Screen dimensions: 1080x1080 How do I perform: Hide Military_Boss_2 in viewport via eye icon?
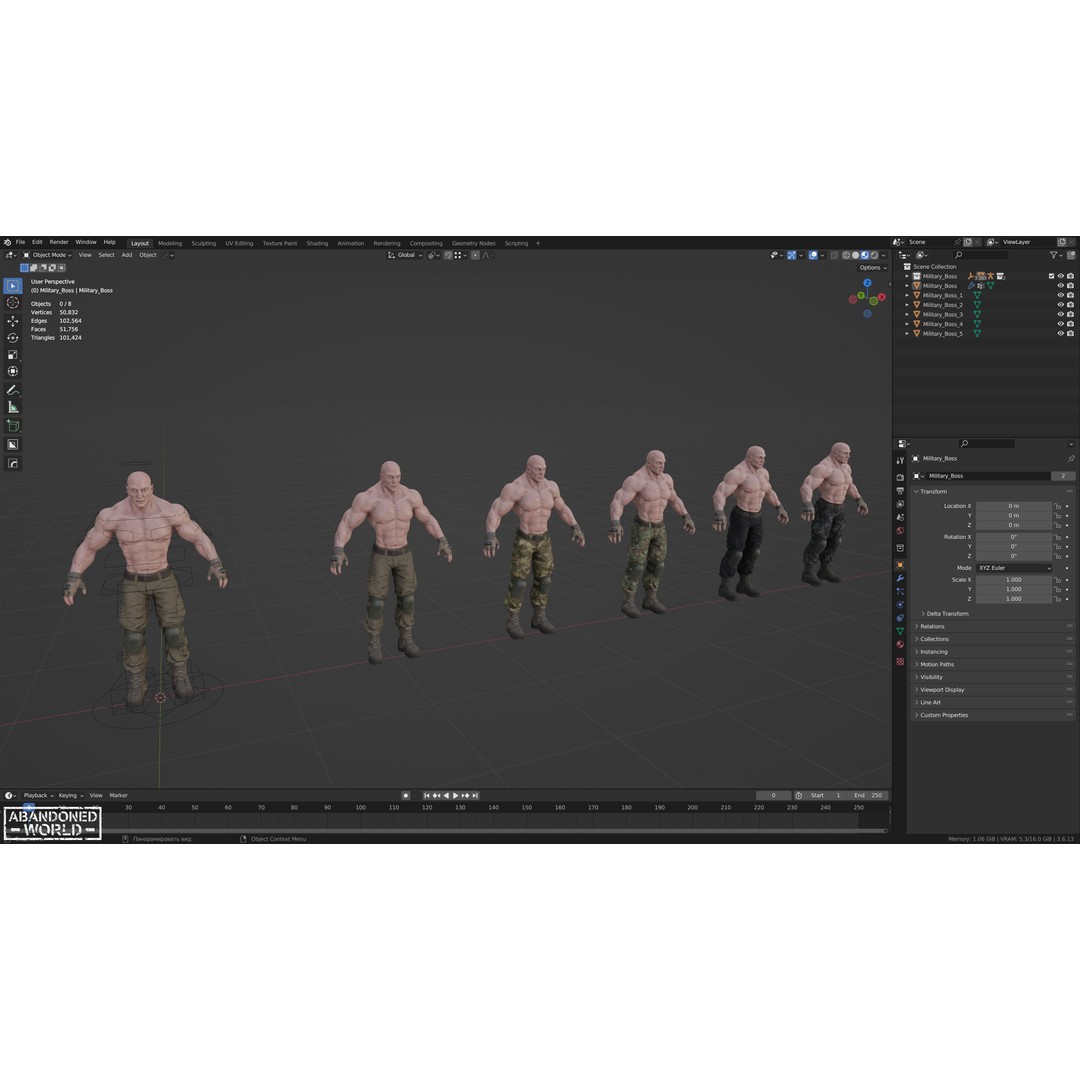click(x=1061, y=305)
